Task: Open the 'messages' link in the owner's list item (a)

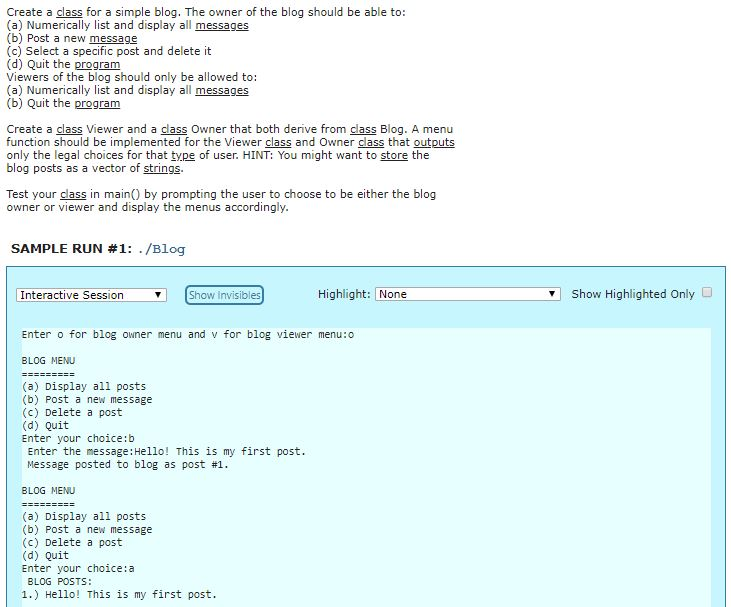Action: pyautogui.click(x=221, y=25)
